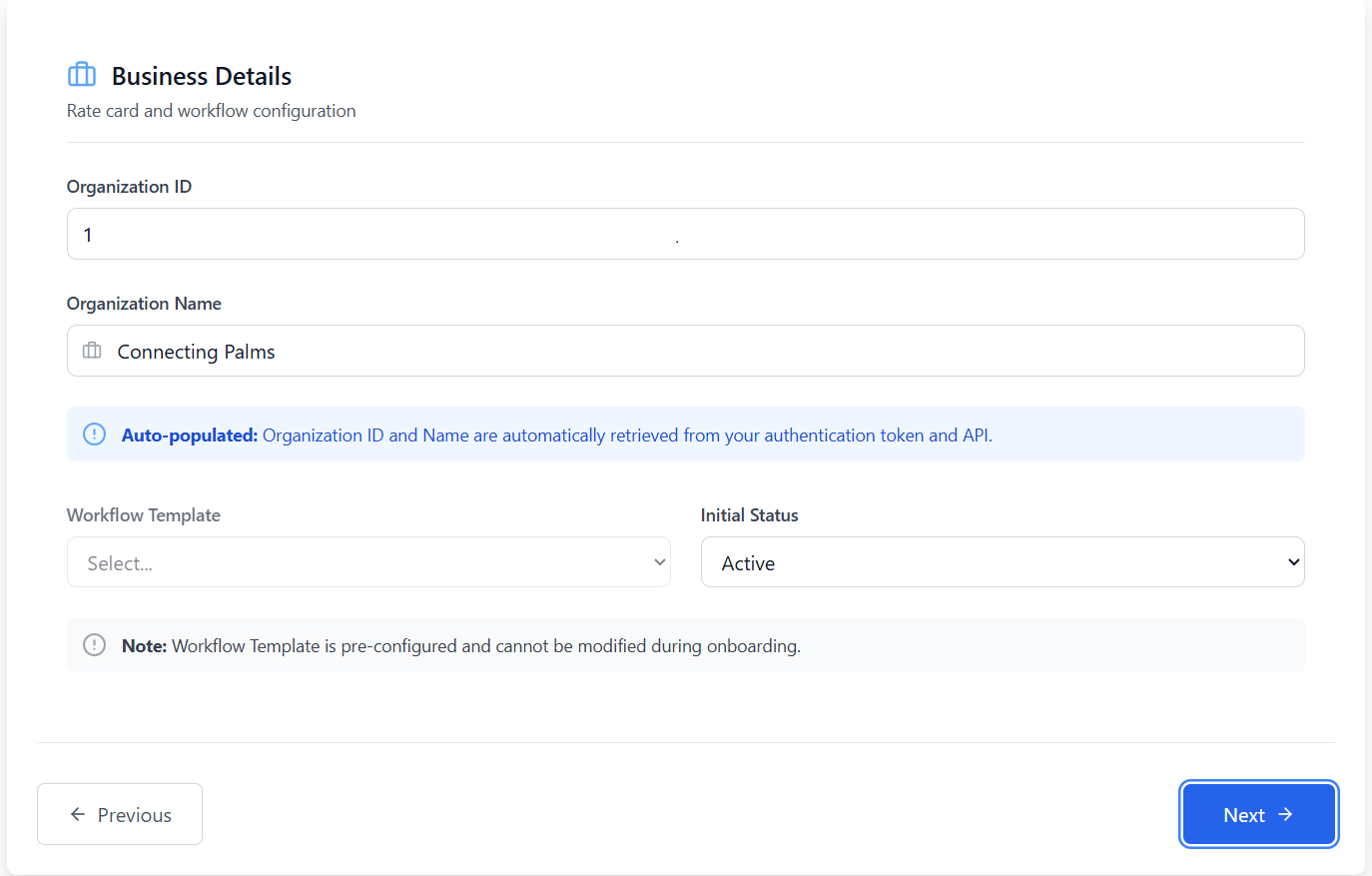Viewport: 1372px width, 876px height.
Task: Click the Rate card and workflow configuration subtitle
Action: pos(211,110)
